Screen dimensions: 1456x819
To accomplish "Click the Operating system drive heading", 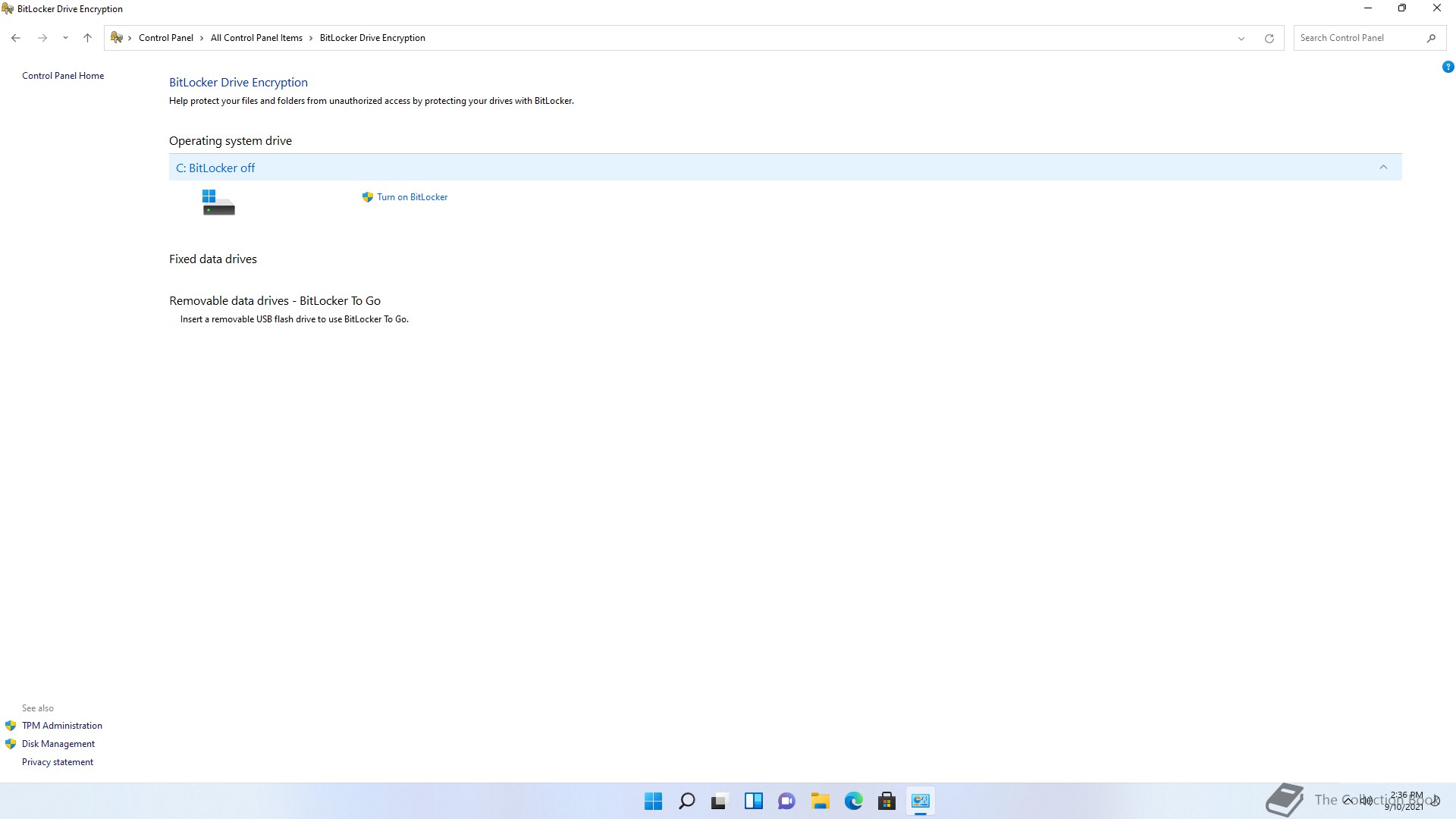I will click(231, 141).
